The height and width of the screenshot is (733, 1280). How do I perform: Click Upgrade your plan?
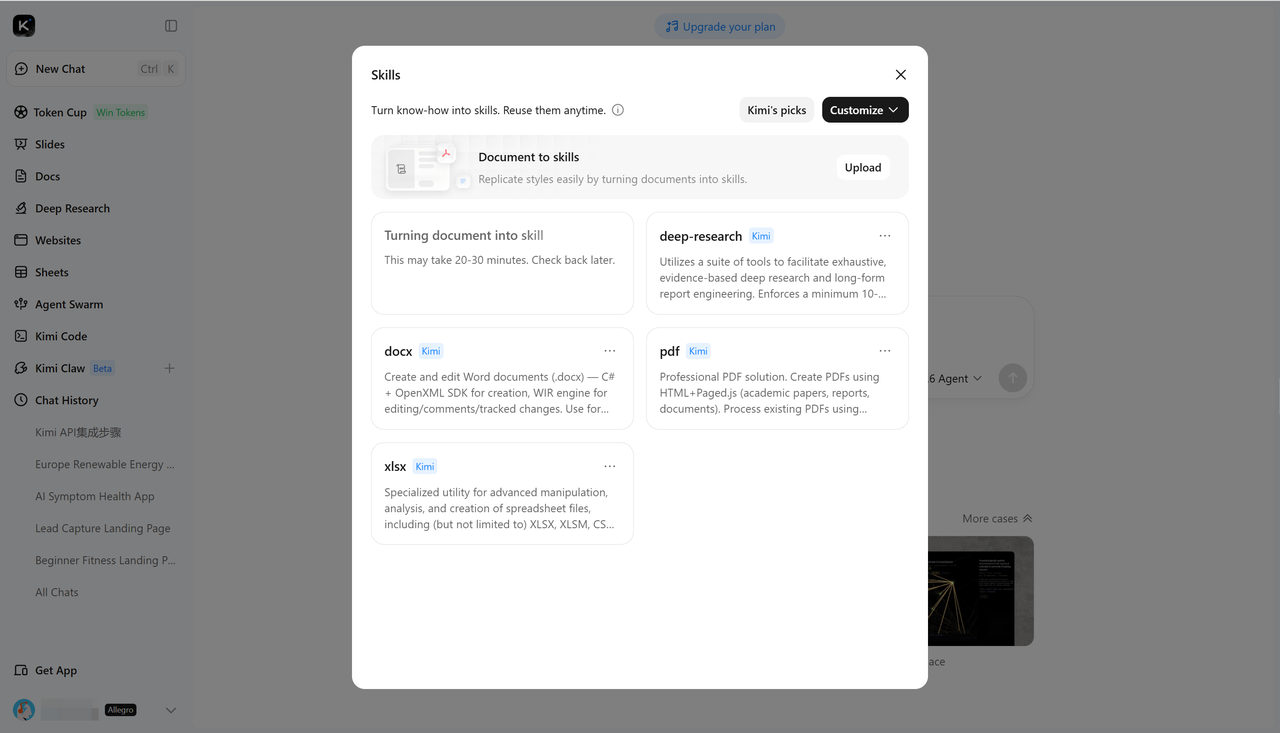(720, 27)
